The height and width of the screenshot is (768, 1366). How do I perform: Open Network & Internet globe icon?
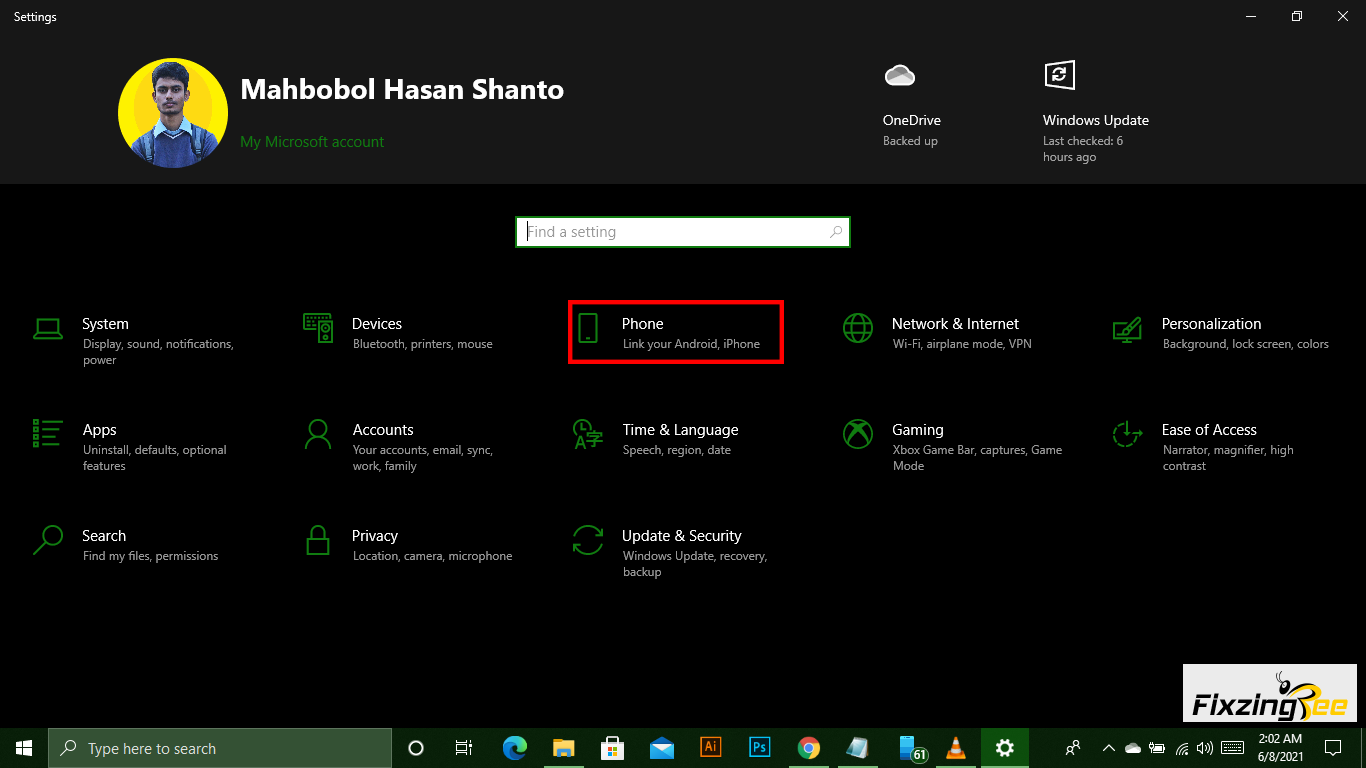(x=858, y=327)
